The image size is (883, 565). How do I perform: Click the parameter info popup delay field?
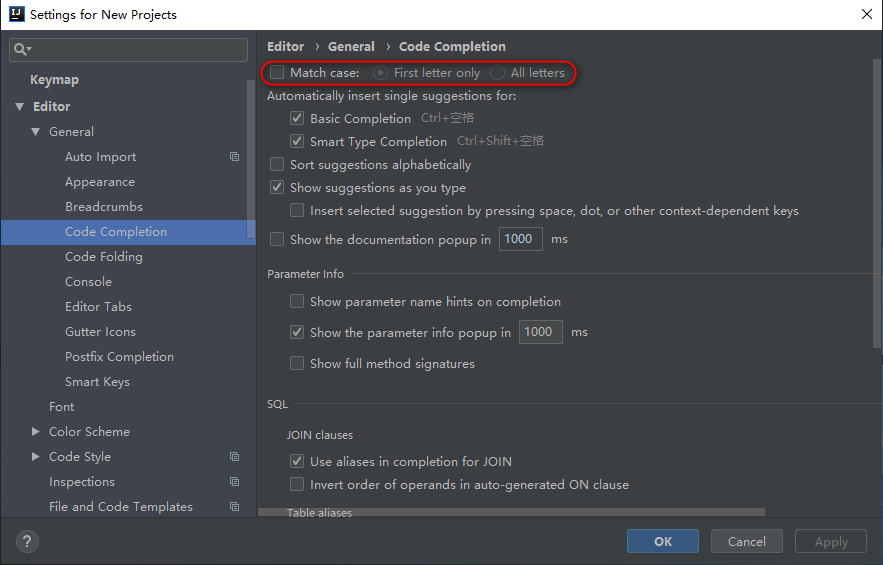541,332
